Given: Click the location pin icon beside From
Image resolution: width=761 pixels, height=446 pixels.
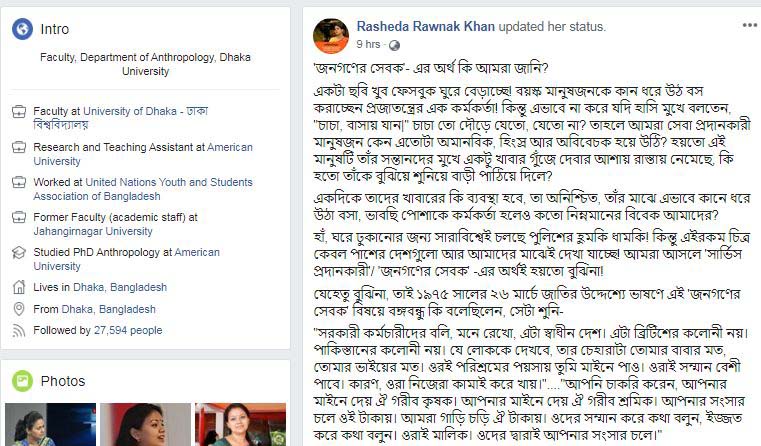Looking at the screenshot, I should (x=18, y=309).
